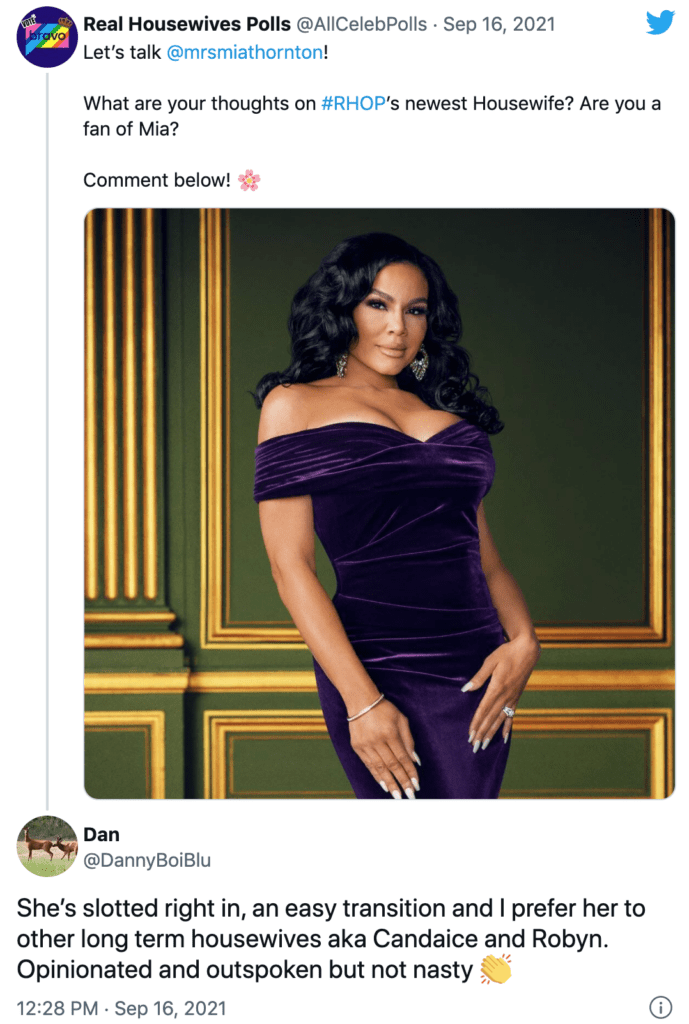Enlarge the purple velvet dress photo
This screenshot has height=1024, width=689.
[x=379, y=504]
